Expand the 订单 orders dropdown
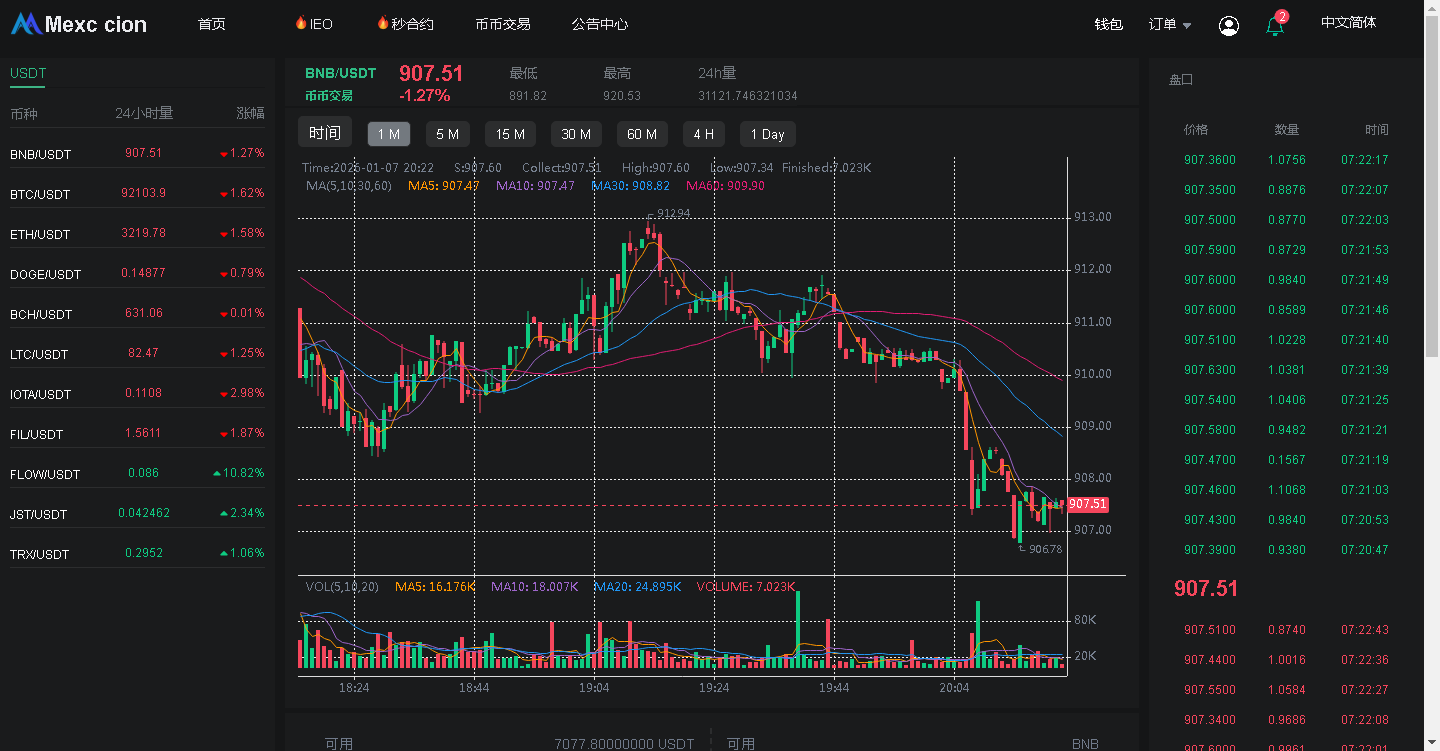 [1170, 25]
